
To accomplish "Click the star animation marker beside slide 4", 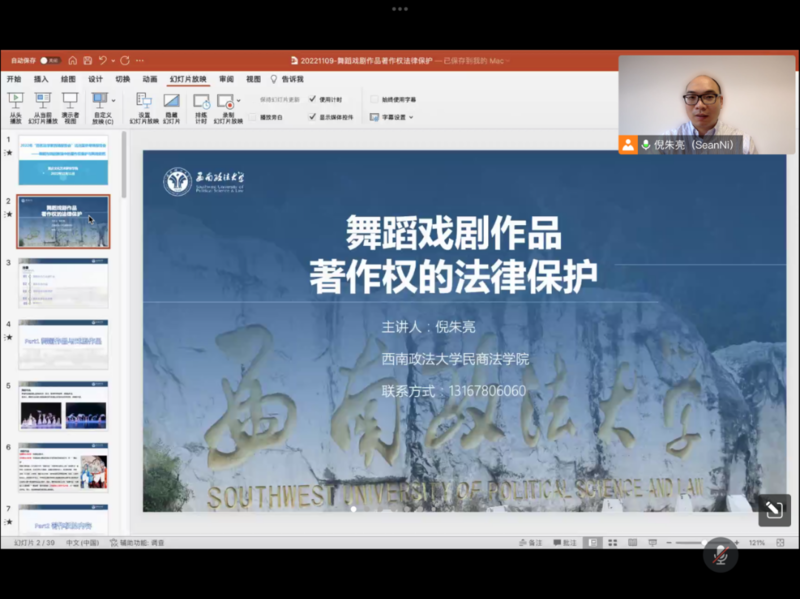I will 9,337.
